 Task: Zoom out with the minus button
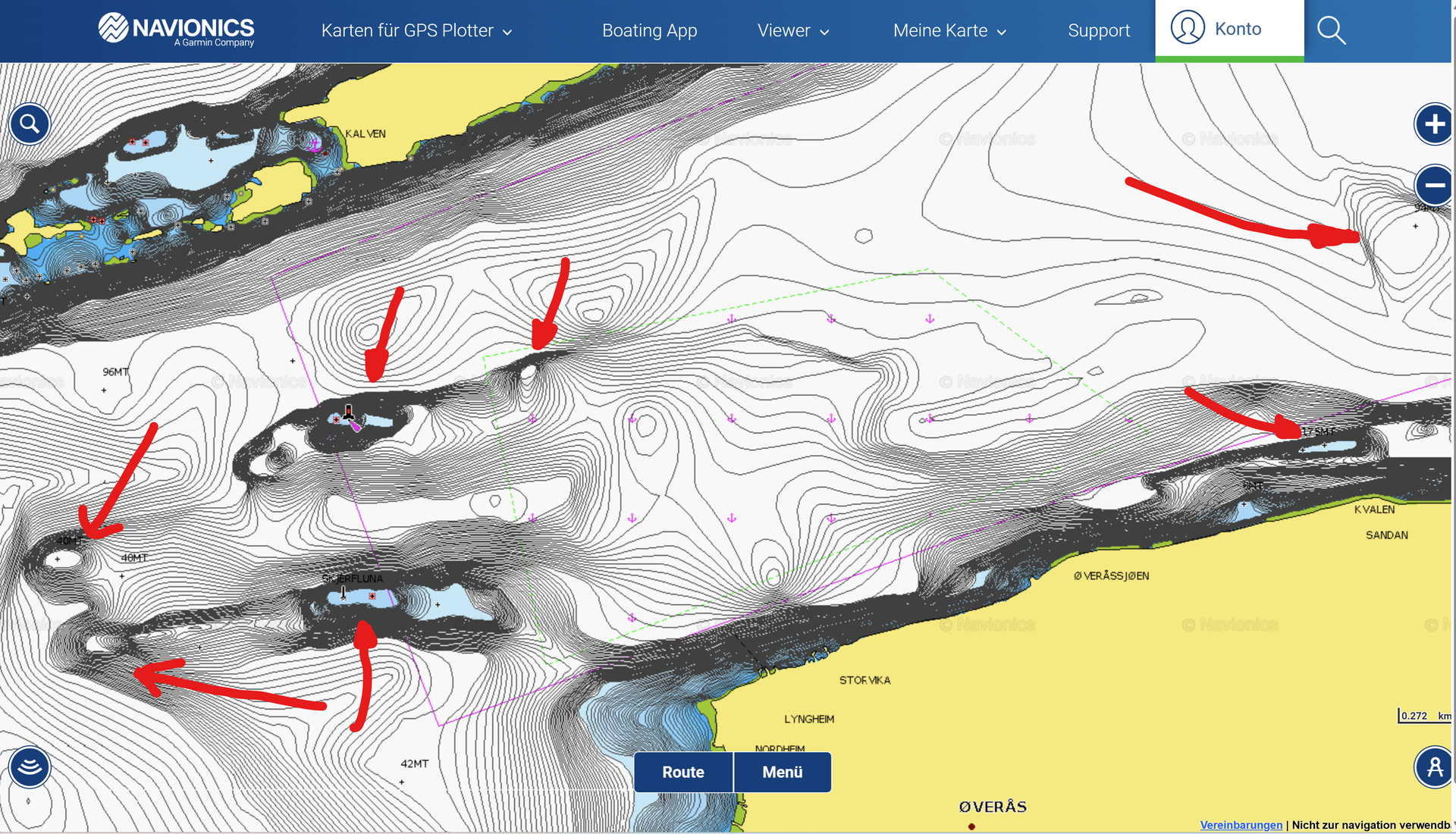(1433, 185)
